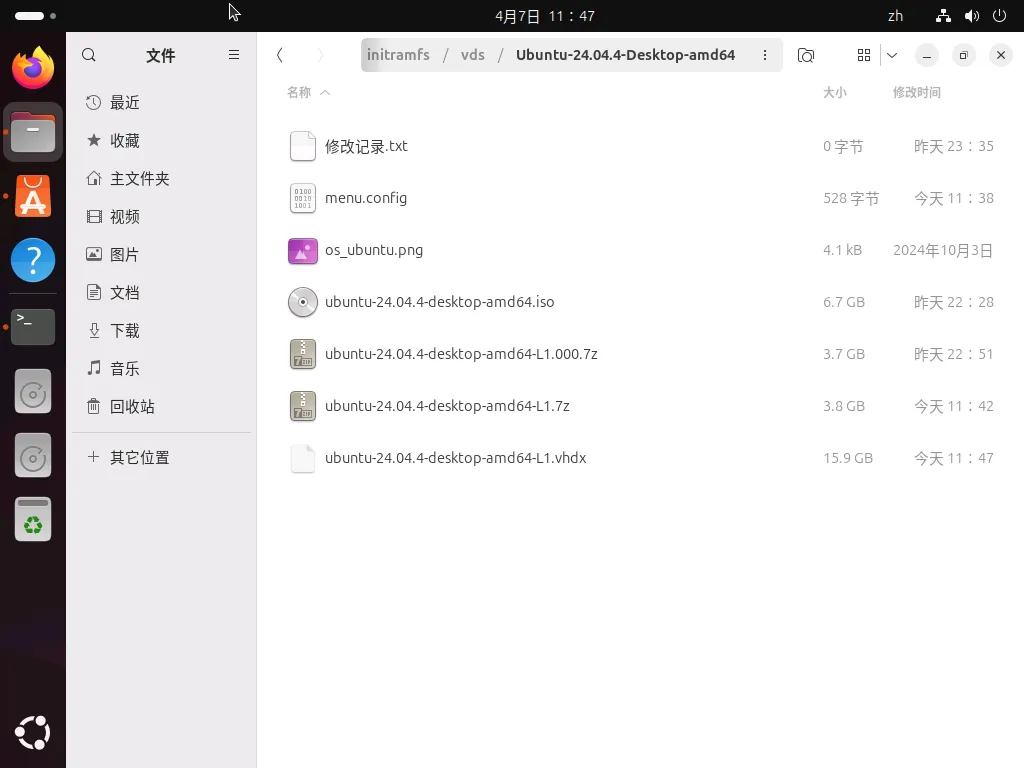Click the search icon in Files sidebar
1024x768 pixels.
pyautogui.click(x=89, y=55)
